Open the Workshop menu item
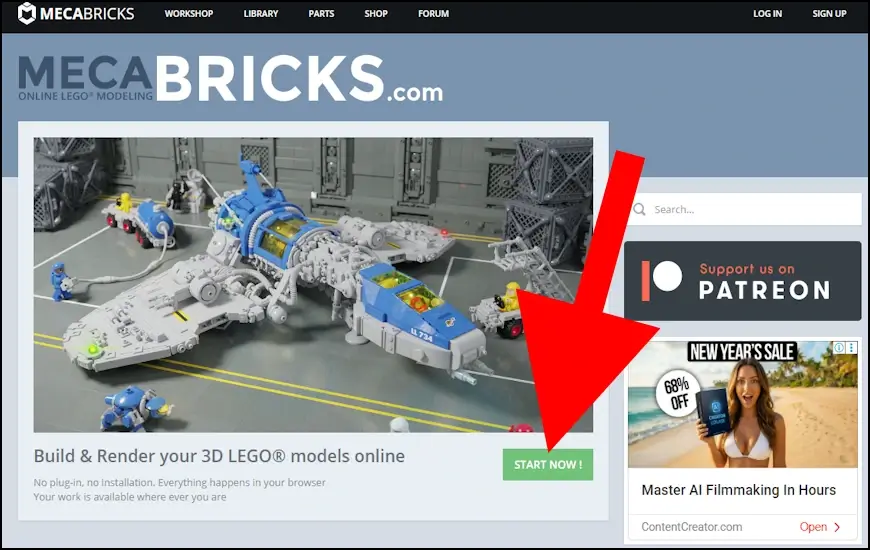 pyautogui.click(x=189, y=14)
